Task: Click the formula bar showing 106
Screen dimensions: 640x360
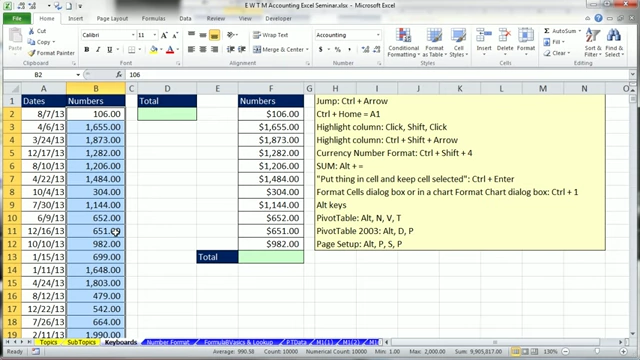Action: 378,75
